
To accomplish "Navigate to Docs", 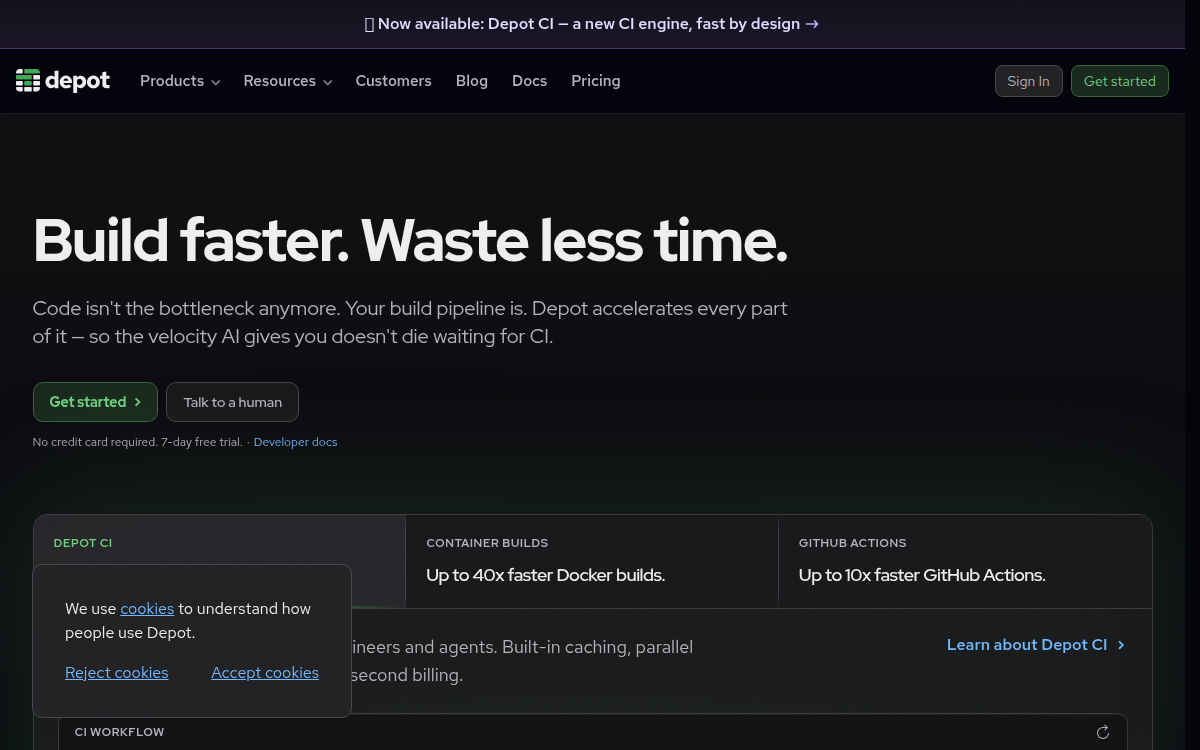I will (x=530, y=81).
